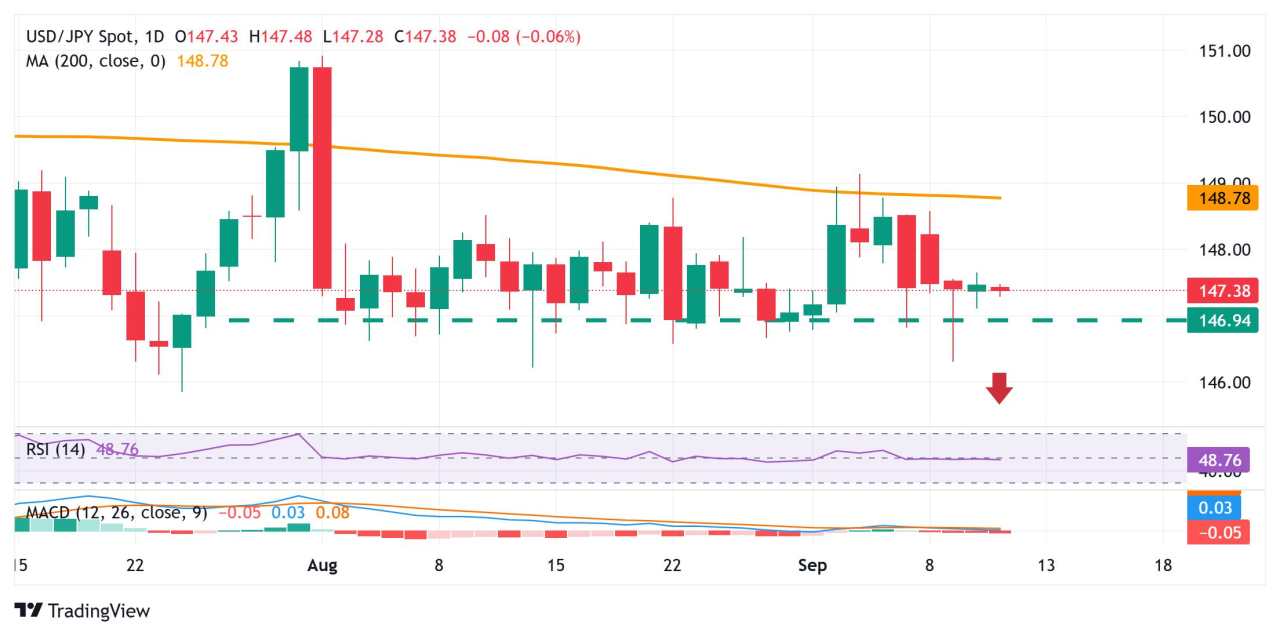
Task: Click the change value −0.08 (−0.06%)
Action: point(525,37)
